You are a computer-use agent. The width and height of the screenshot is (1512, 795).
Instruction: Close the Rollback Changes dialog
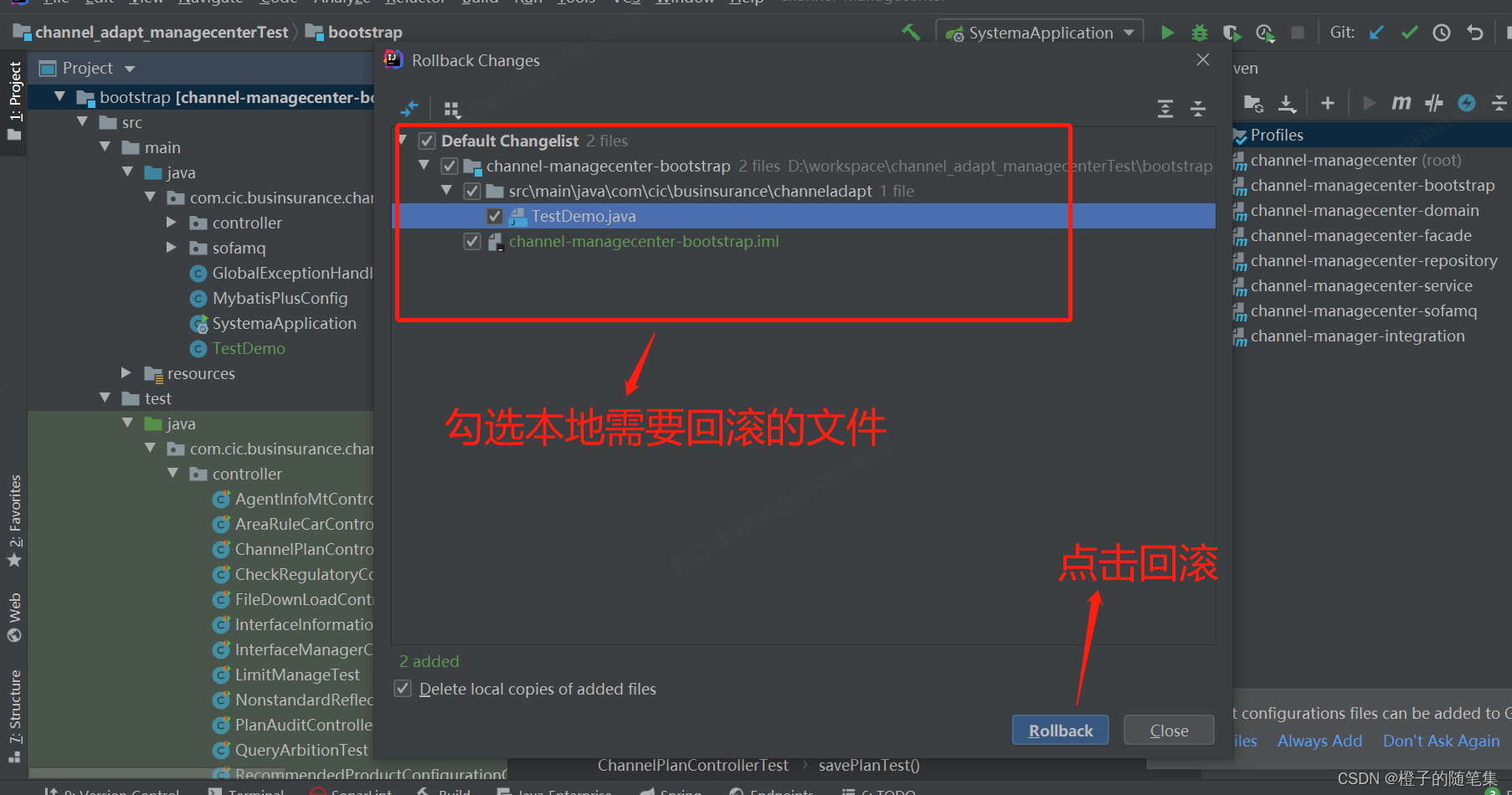[x=1203, y=59]
